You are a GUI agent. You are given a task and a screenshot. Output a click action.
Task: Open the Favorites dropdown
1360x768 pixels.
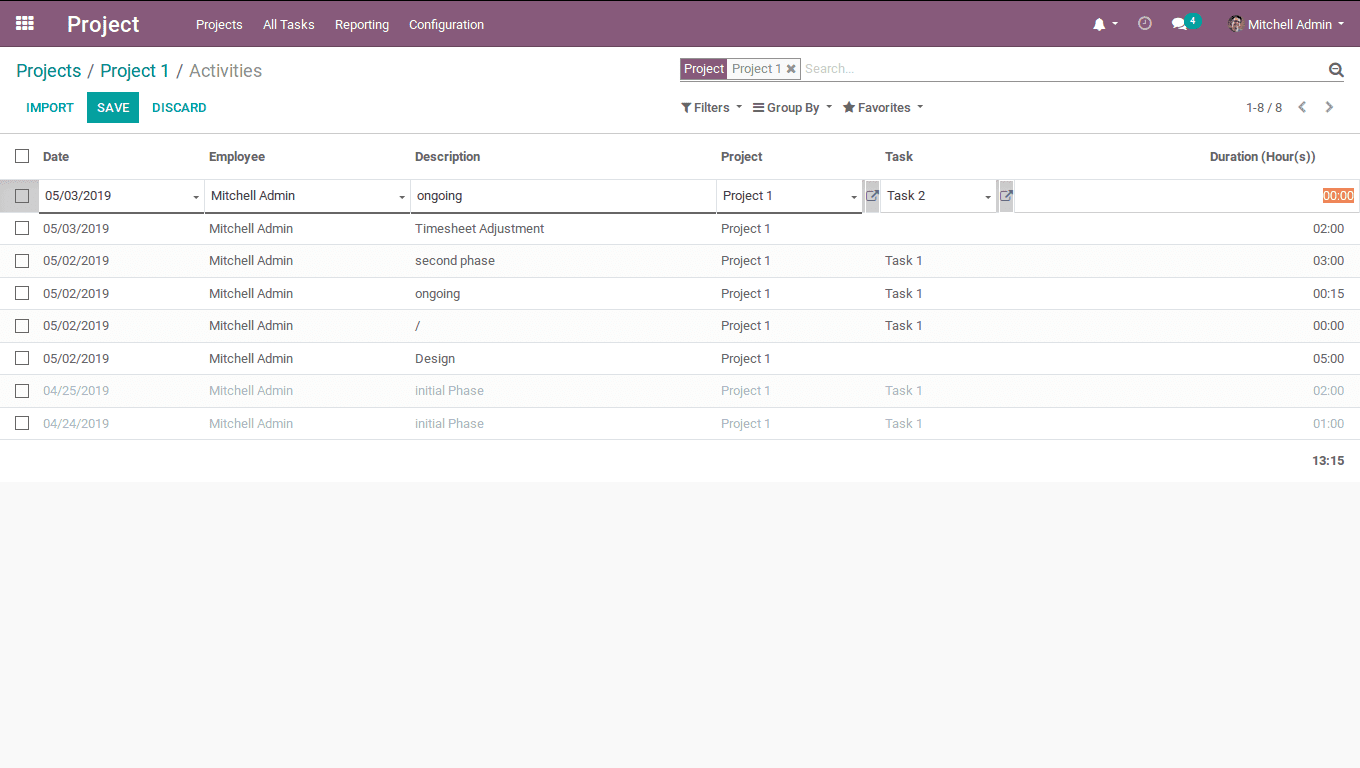(x=883, y=107)
